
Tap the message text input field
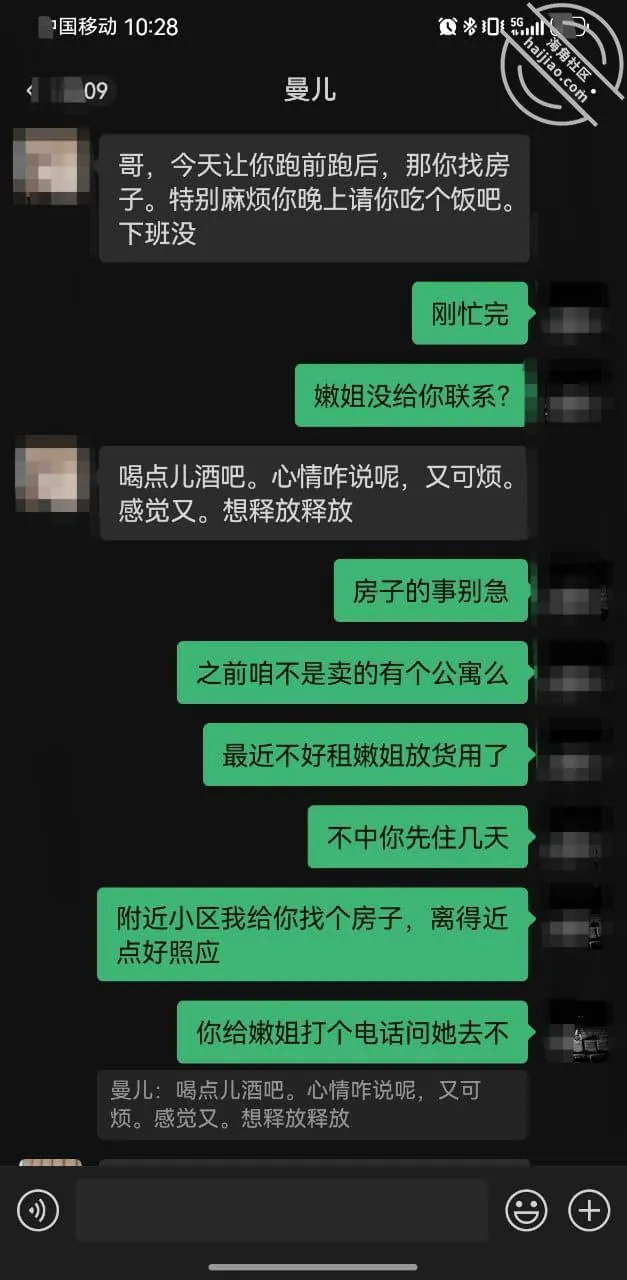282,1210
